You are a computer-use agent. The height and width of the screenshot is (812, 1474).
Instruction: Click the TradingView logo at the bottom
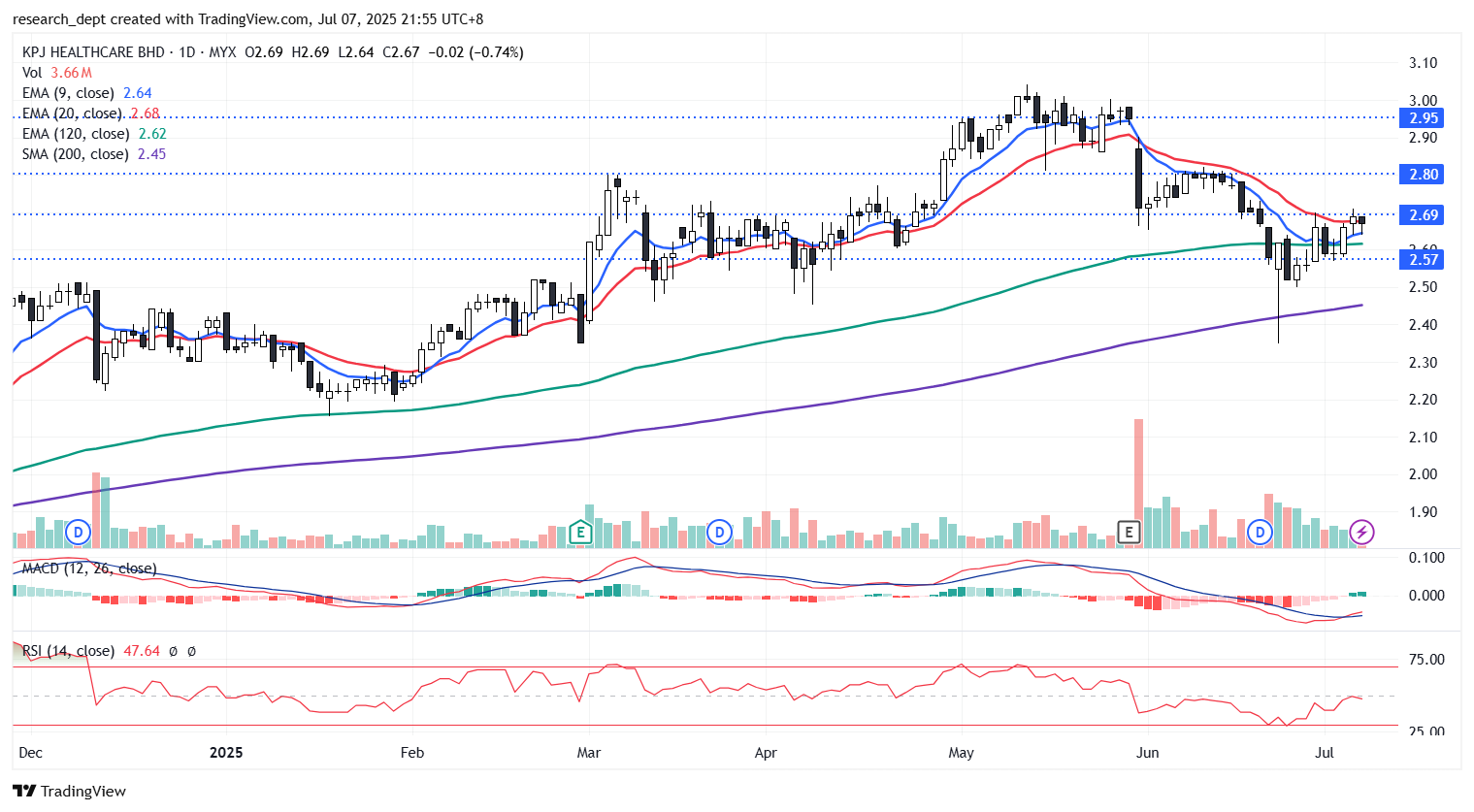click(69, 791)
